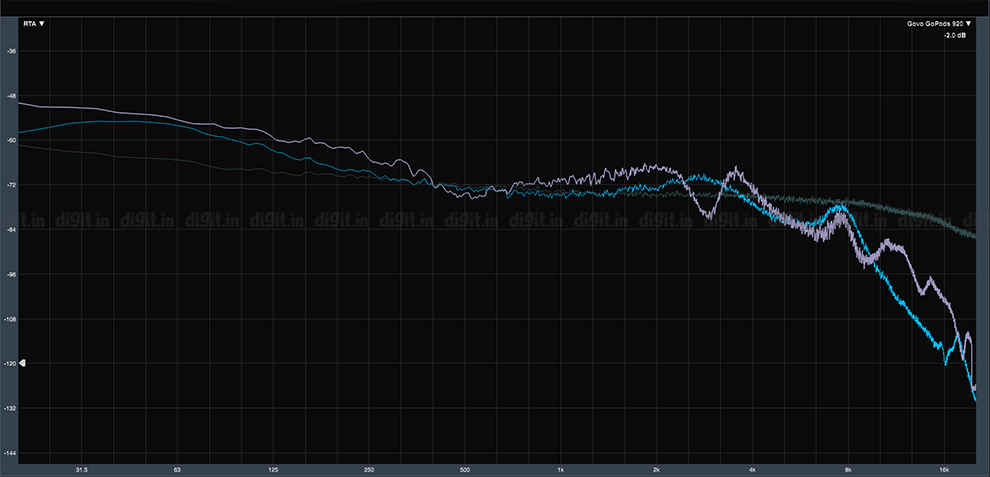Click the 2k frequency axis label

657,470
